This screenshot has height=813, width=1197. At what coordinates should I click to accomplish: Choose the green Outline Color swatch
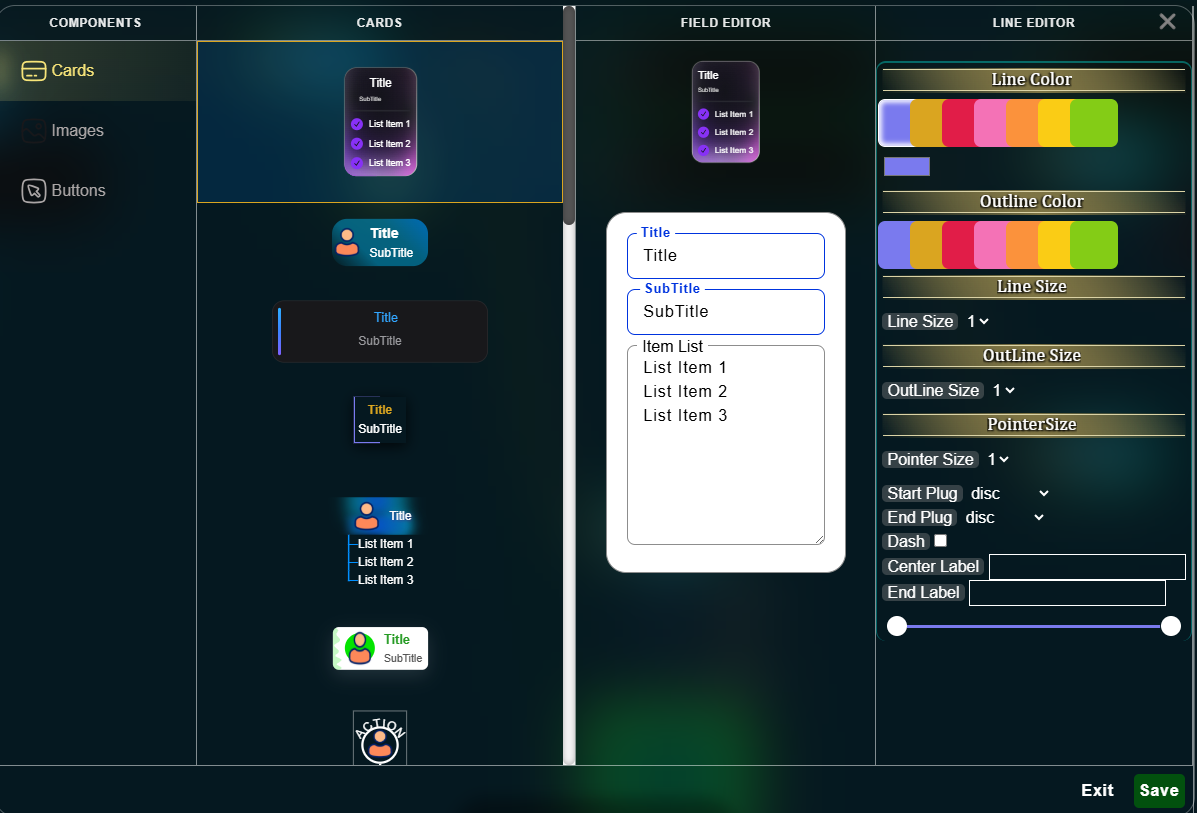[x=1094, y=245]
